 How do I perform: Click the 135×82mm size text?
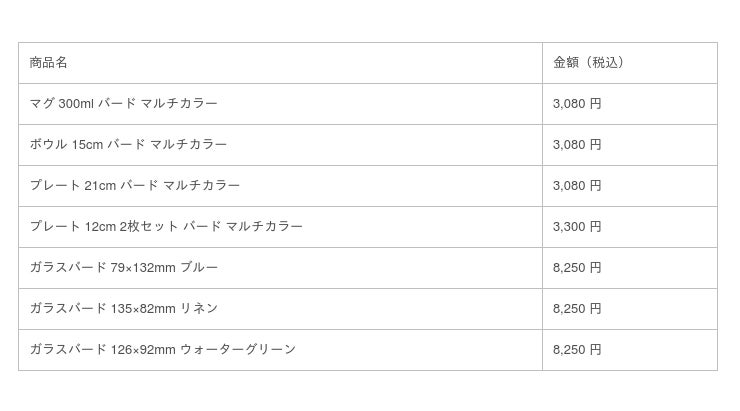click(143, 309)
